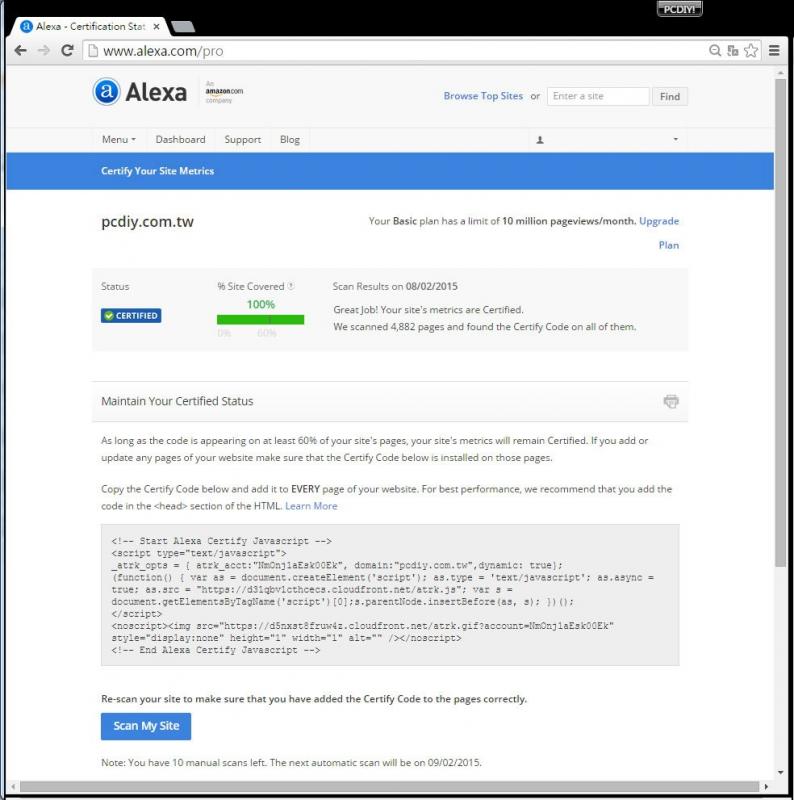Click the browser forward arrow
Viewport: 794px width, 800px height.
click(44, 51)
